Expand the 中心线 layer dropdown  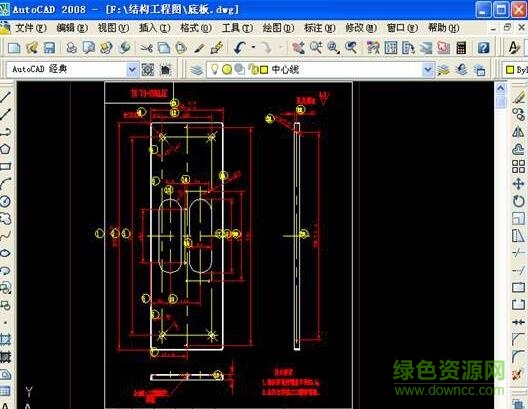click(x=428, y=70)
